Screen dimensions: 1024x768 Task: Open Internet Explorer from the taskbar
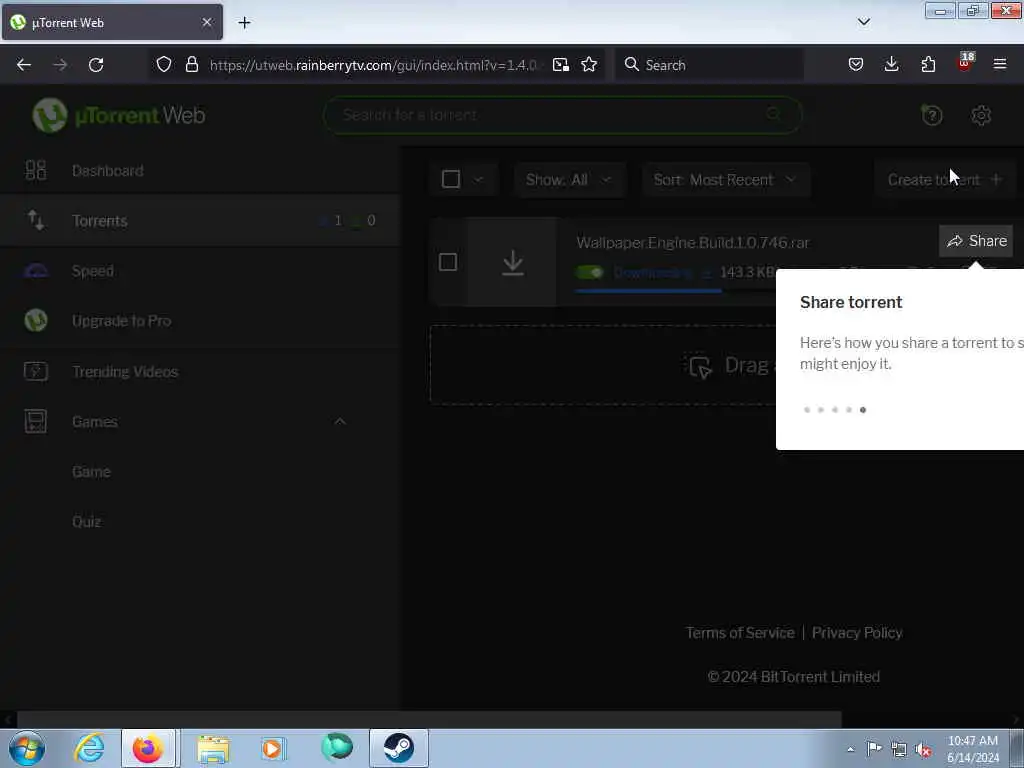click(89, 748)
